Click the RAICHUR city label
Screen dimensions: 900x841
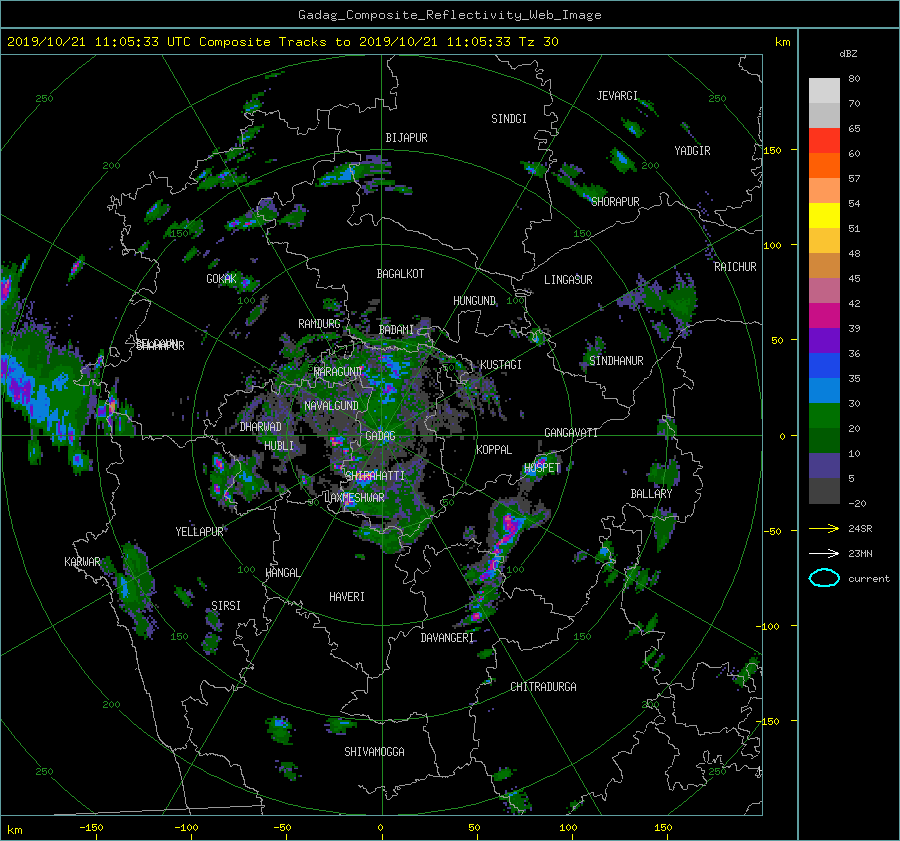click(x=735, y=267)
